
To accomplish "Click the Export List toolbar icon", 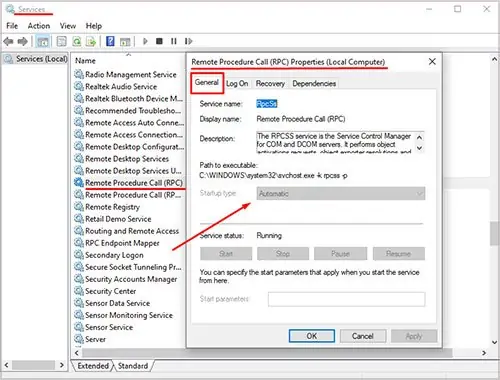I will coord(91,41).
